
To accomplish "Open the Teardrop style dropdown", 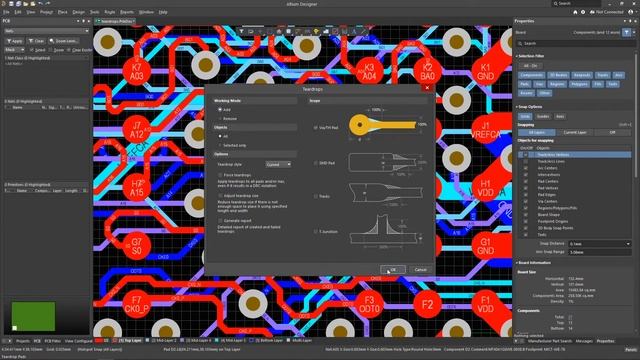I will [x=278, y=164].
